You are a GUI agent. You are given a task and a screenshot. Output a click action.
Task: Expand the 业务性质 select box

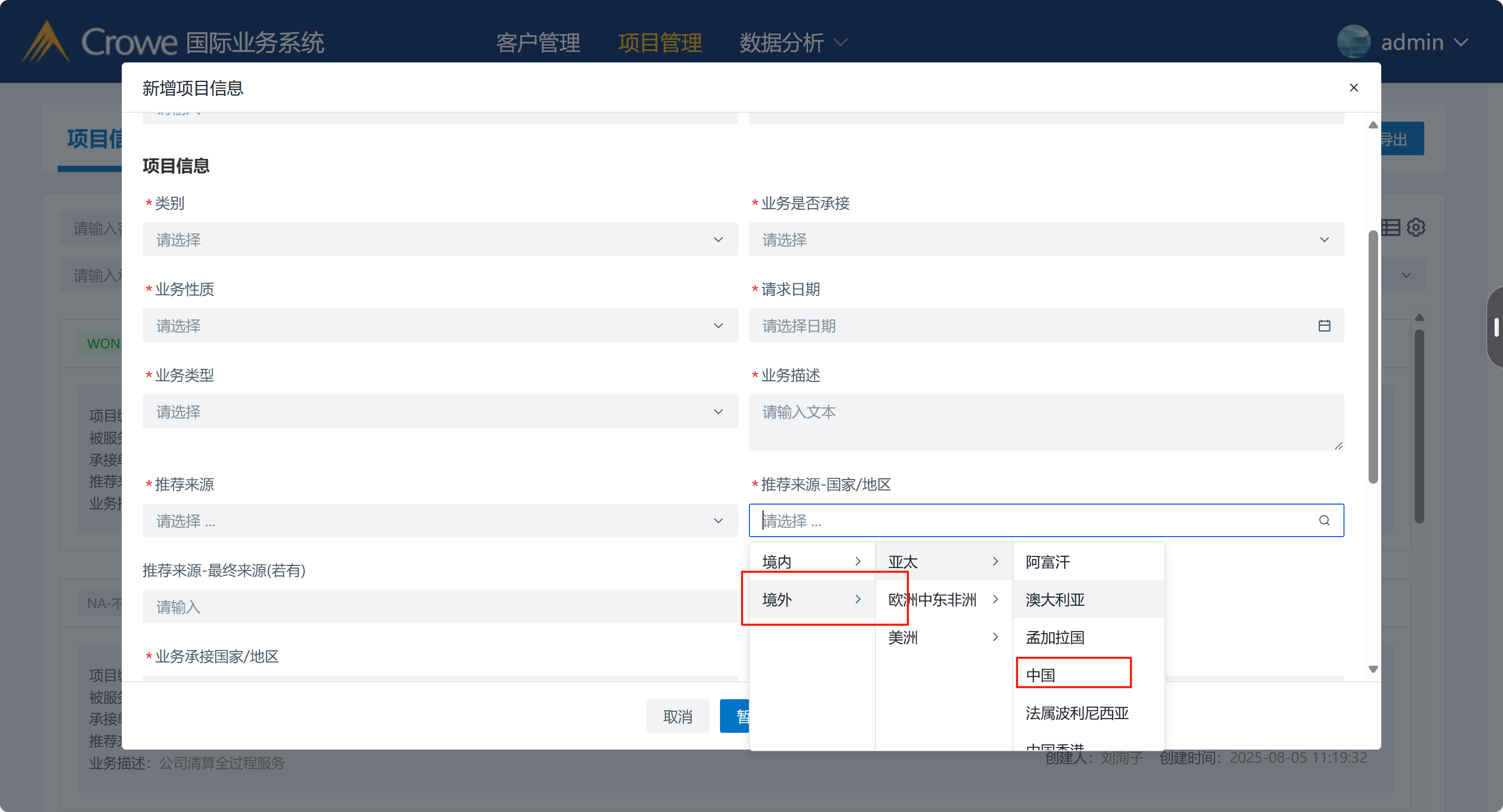click(x=440, y=326)
